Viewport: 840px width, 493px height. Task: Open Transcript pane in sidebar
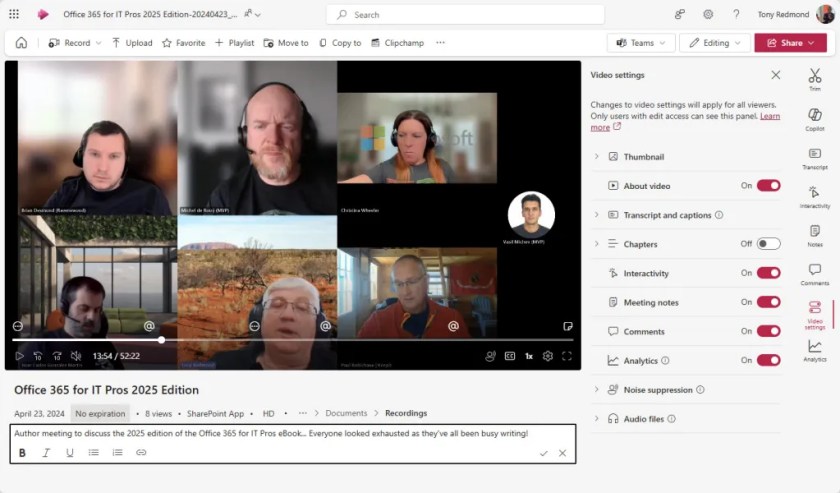(x=815, y=159)
